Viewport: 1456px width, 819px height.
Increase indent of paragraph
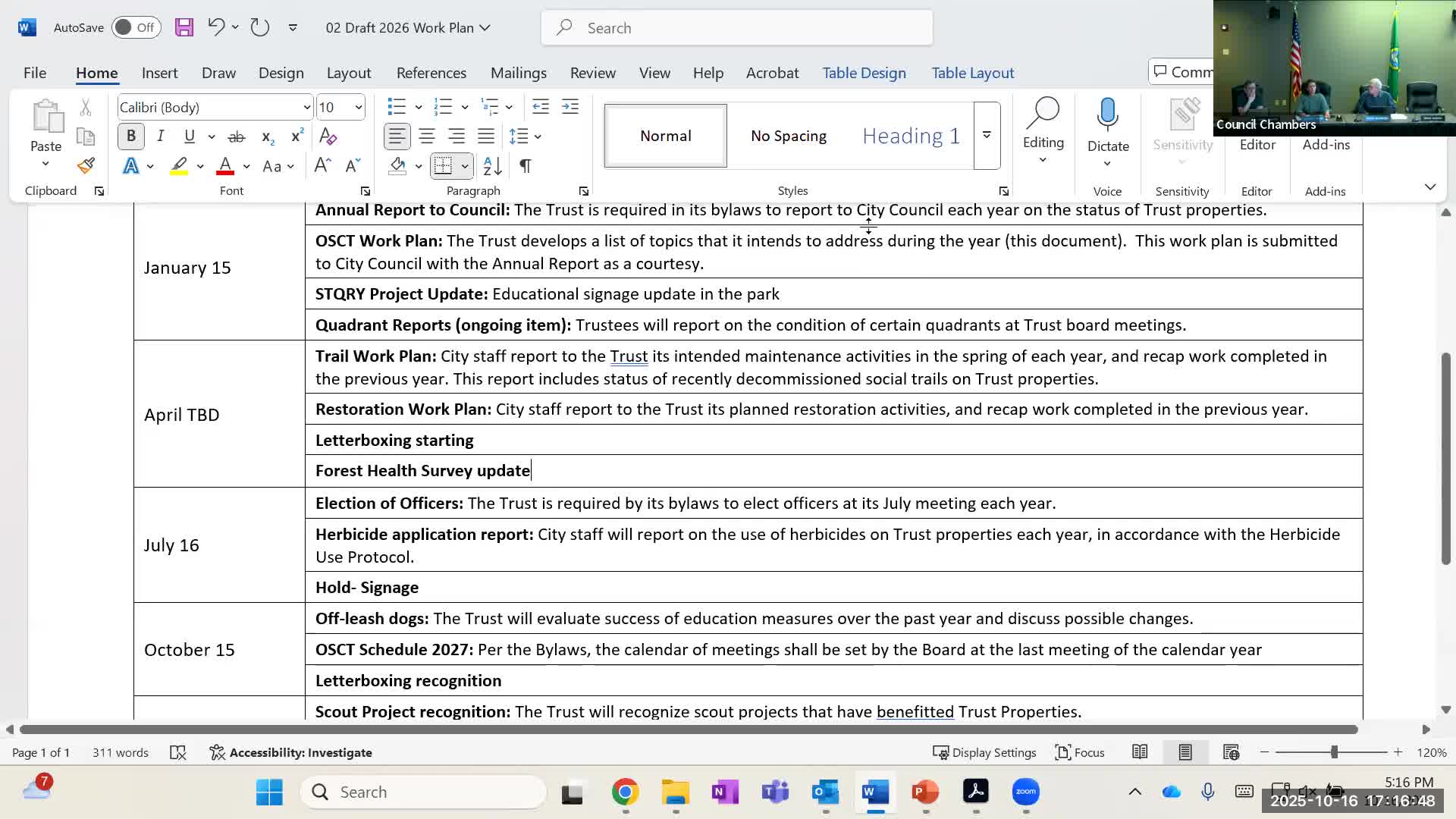tap(570, 107)
